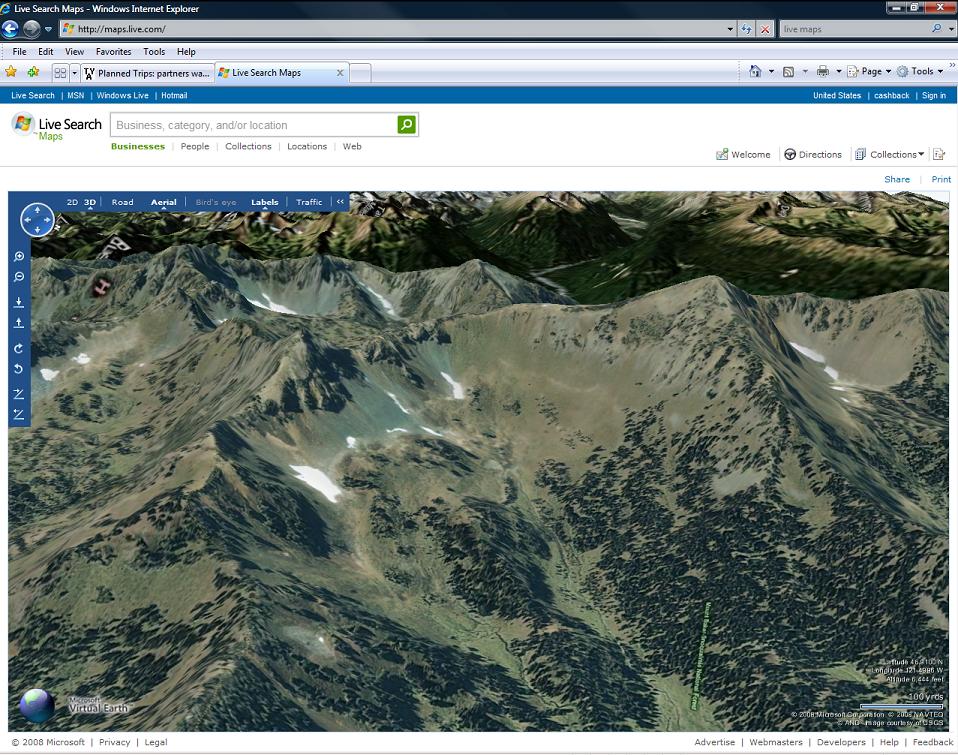Click the Share link above the map

[x=896, y=180]
